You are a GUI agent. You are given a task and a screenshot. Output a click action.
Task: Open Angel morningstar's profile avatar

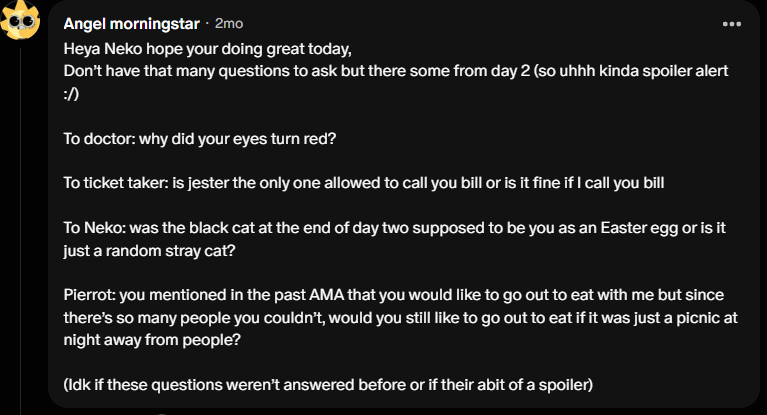(20, 21)
